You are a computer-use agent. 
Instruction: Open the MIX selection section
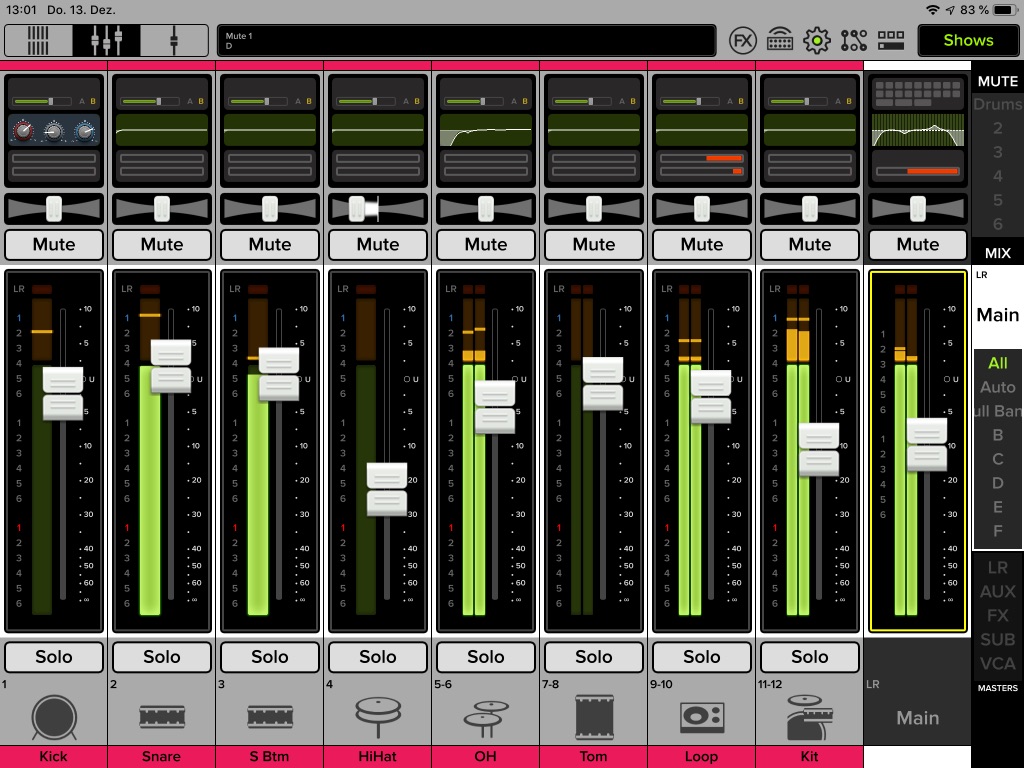pos(996,252)
